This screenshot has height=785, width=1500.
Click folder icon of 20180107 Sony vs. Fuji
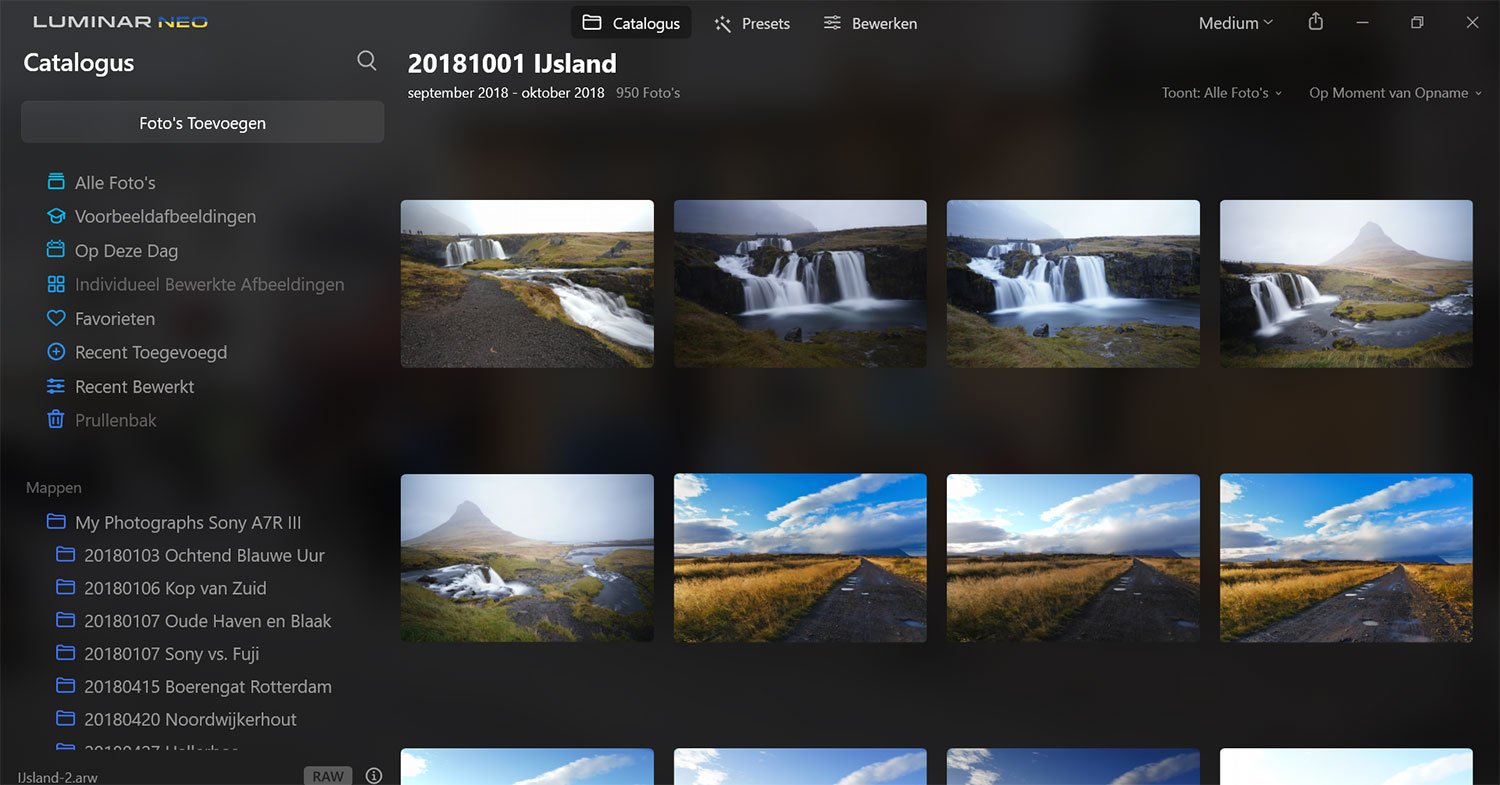[x=66, y=653]
